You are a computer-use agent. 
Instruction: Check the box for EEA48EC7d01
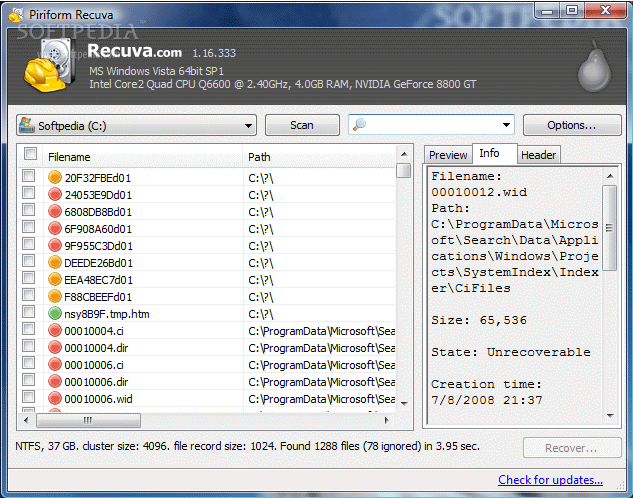pyautogui.click(x=29, y=278)
